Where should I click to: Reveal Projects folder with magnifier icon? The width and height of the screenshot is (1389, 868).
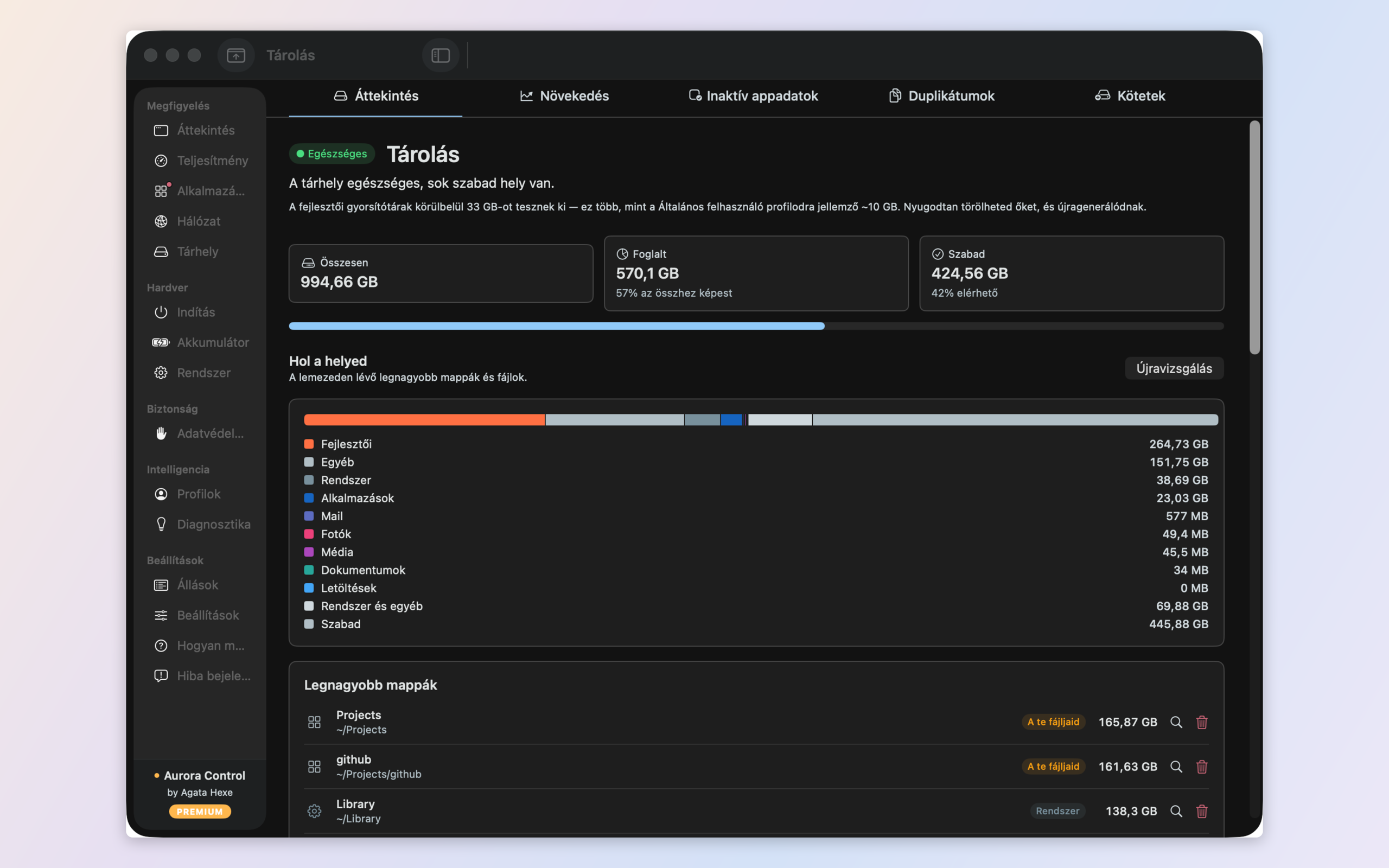coord(1176,722)
